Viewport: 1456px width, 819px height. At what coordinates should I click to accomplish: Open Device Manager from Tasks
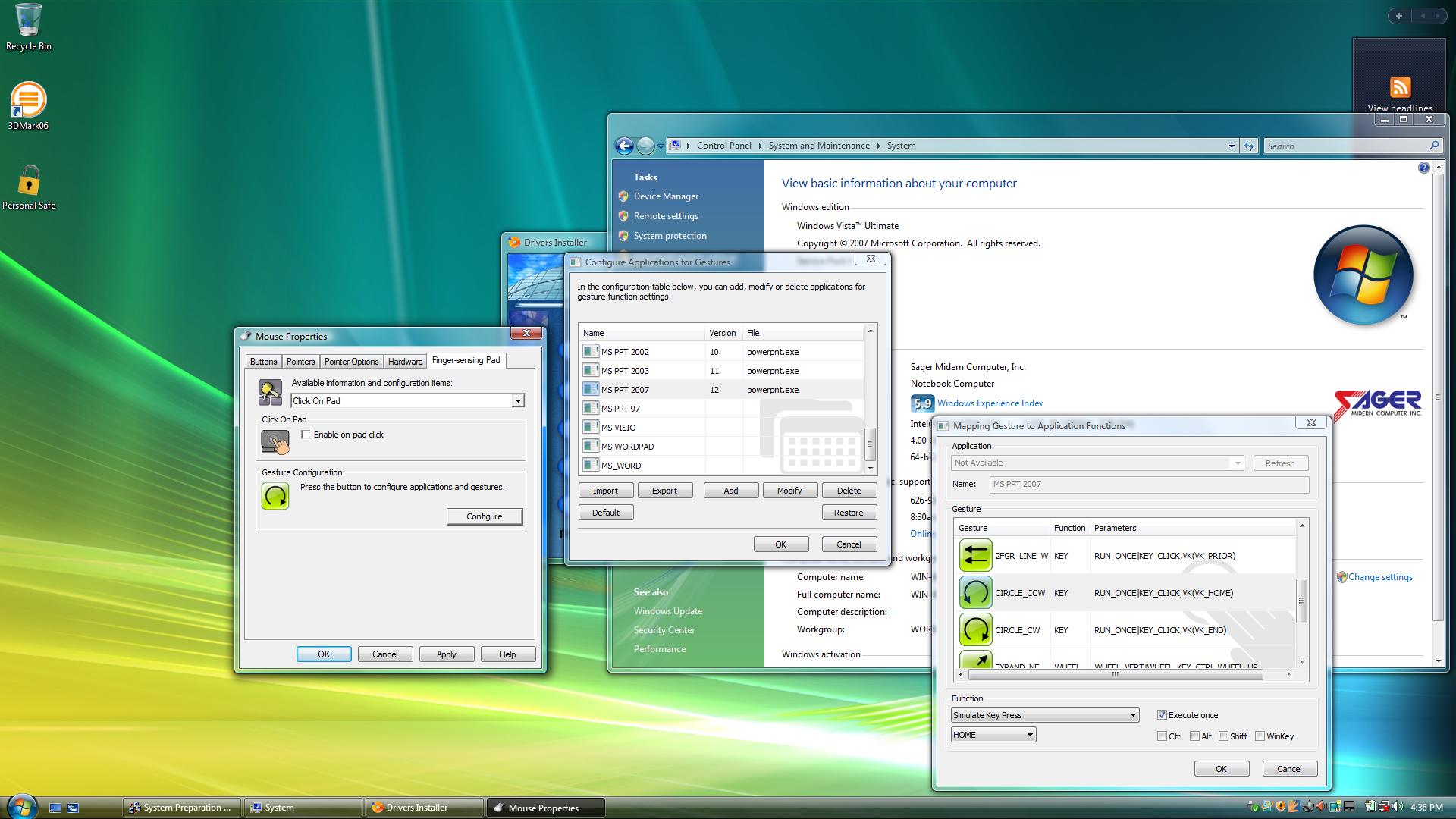[x=666, y=196]
